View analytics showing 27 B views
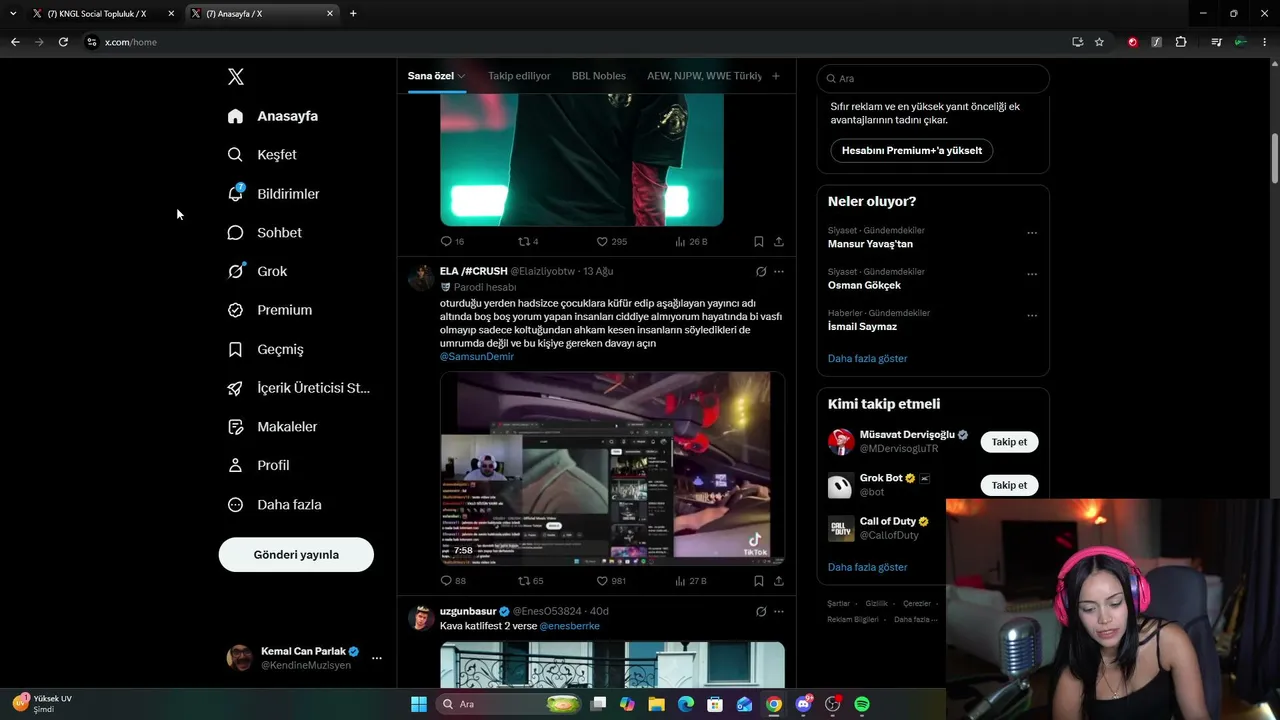The width and height of the screenshot is (1280, 720). pos(691,581)
